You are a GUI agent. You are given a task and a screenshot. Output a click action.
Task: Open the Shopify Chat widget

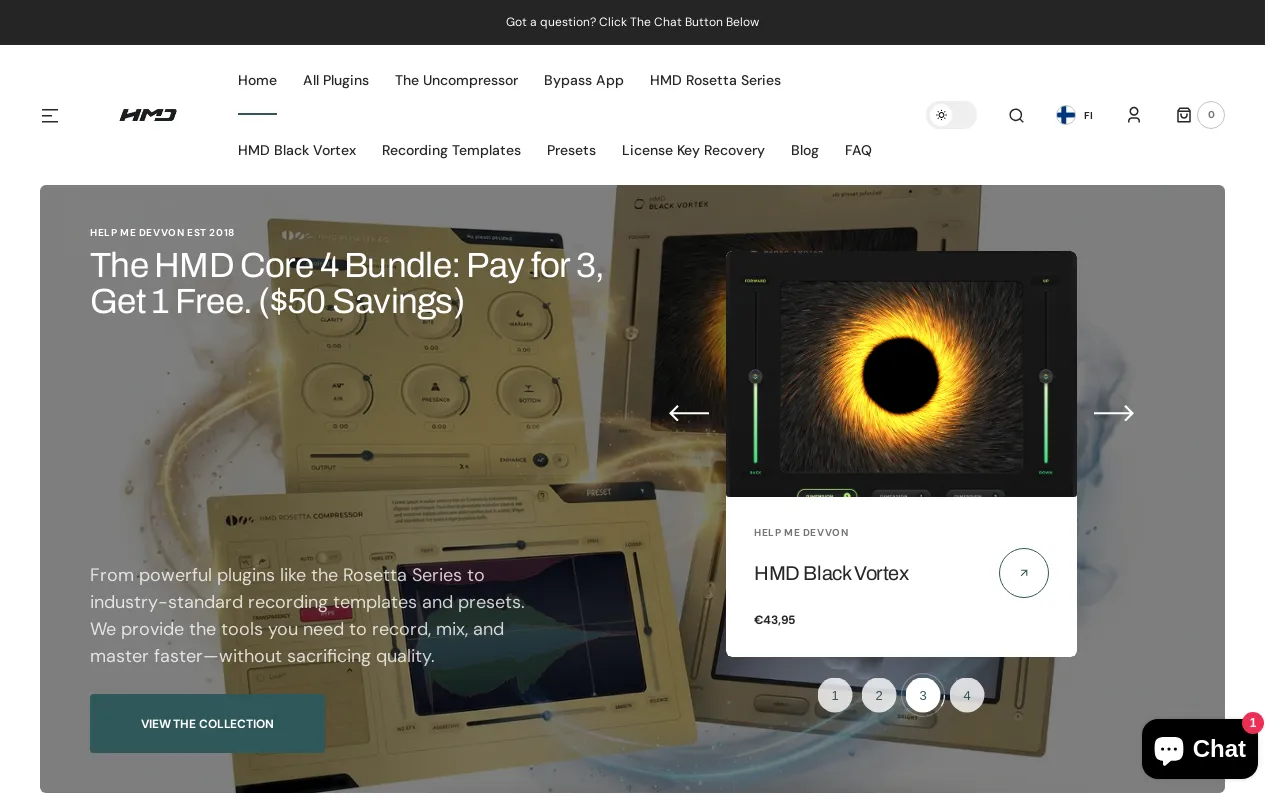pyautogui.click(x=1199, y=749)
